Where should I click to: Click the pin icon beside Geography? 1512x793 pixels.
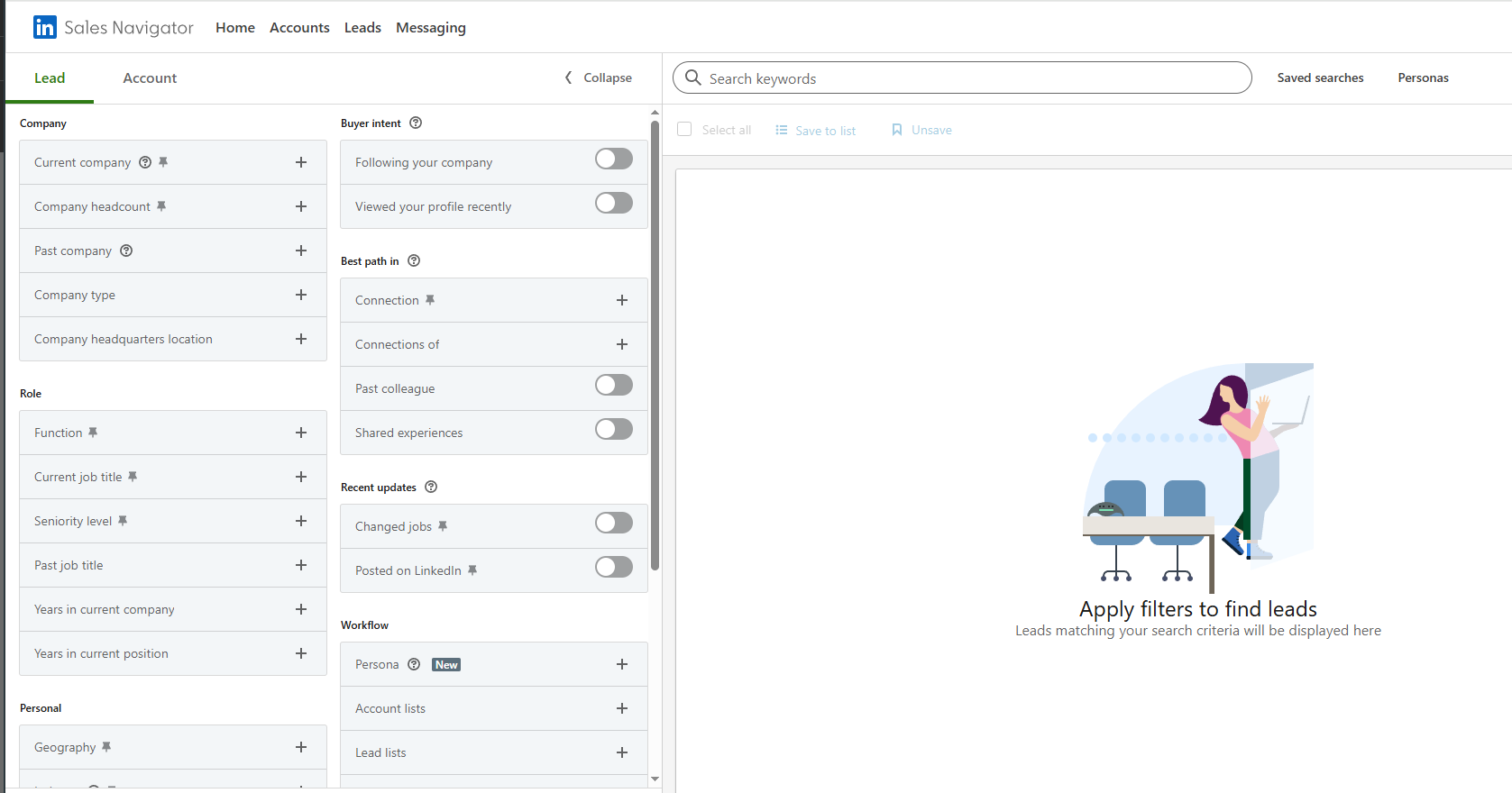point(106,747)
